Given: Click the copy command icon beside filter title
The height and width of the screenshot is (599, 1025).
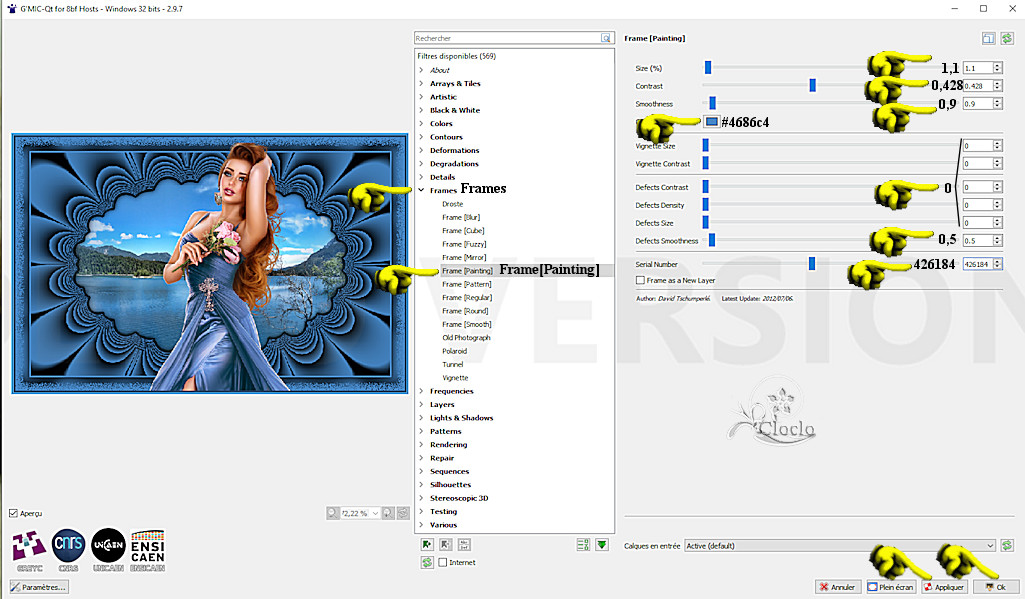Looking at the screenshot, I should pyautogui.click(x=988, y=39).
